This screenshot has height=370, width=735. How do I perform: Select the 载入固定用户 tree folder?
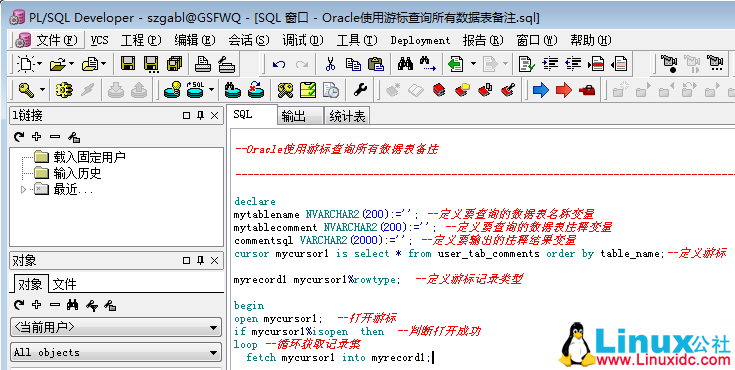(x=89, y=157)
